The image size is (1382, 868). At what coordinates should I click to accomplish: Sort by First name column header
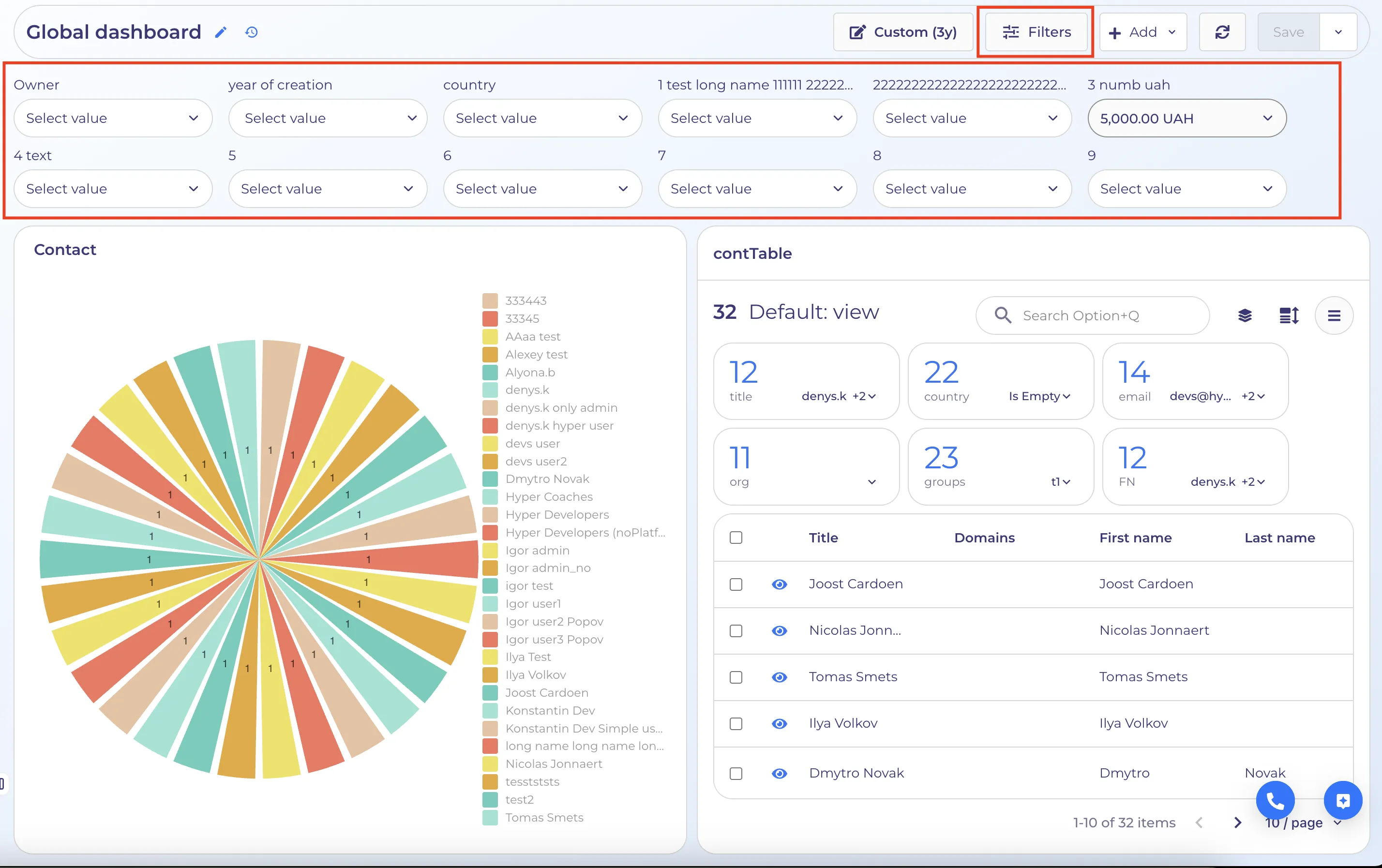point(1135,538)
